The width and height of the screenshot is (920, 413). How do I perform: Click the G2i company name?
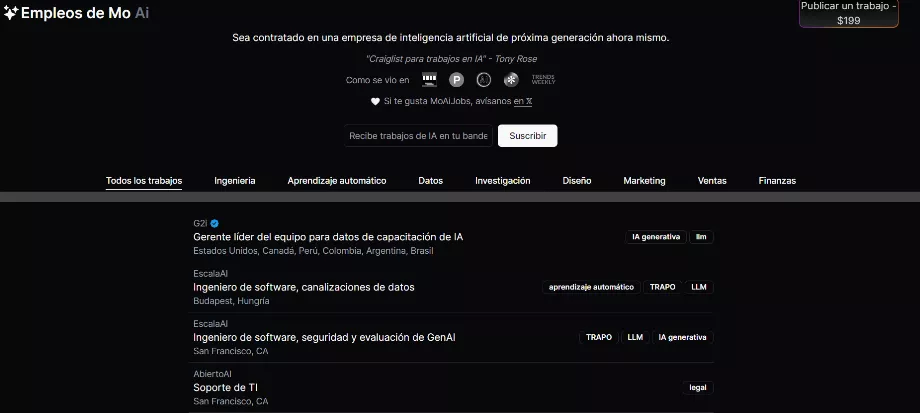pyautogui.click(x=200, y=223)
